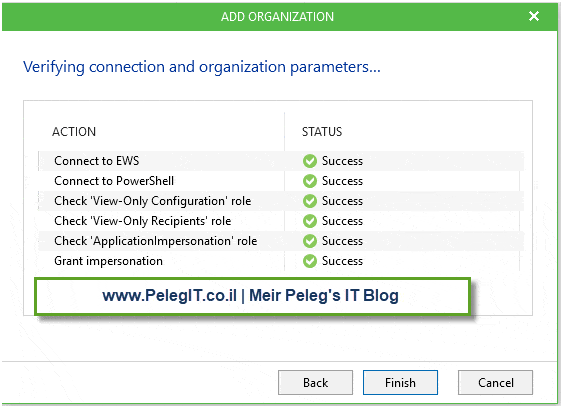Select the Check 'View-Only Configuration' role row
This screenshot has height=406, width=561.
pyautogui.click(x=281, y=201)
